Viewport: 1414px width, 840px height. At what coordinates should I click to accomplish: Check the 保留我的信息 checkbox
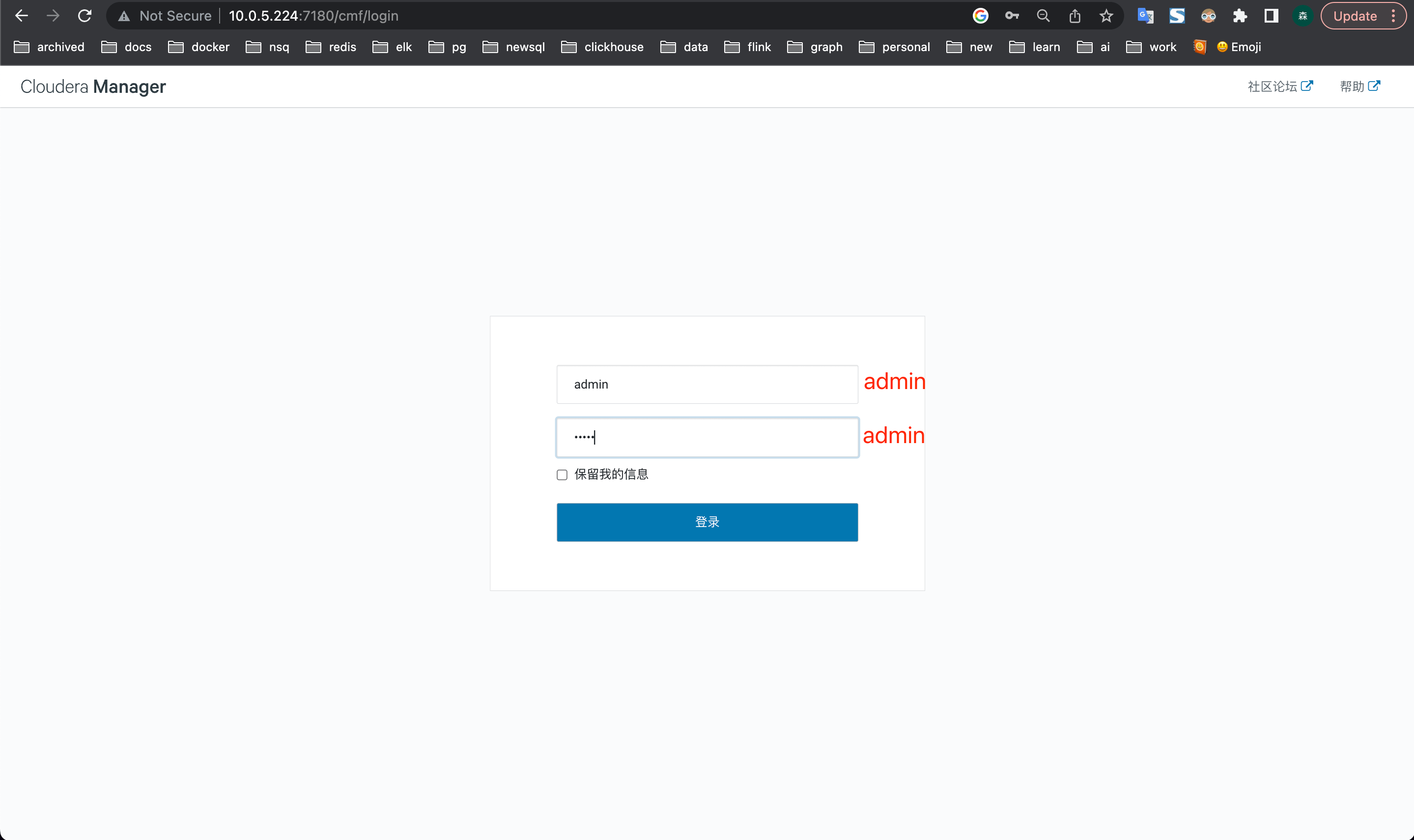tap(562, 475)
